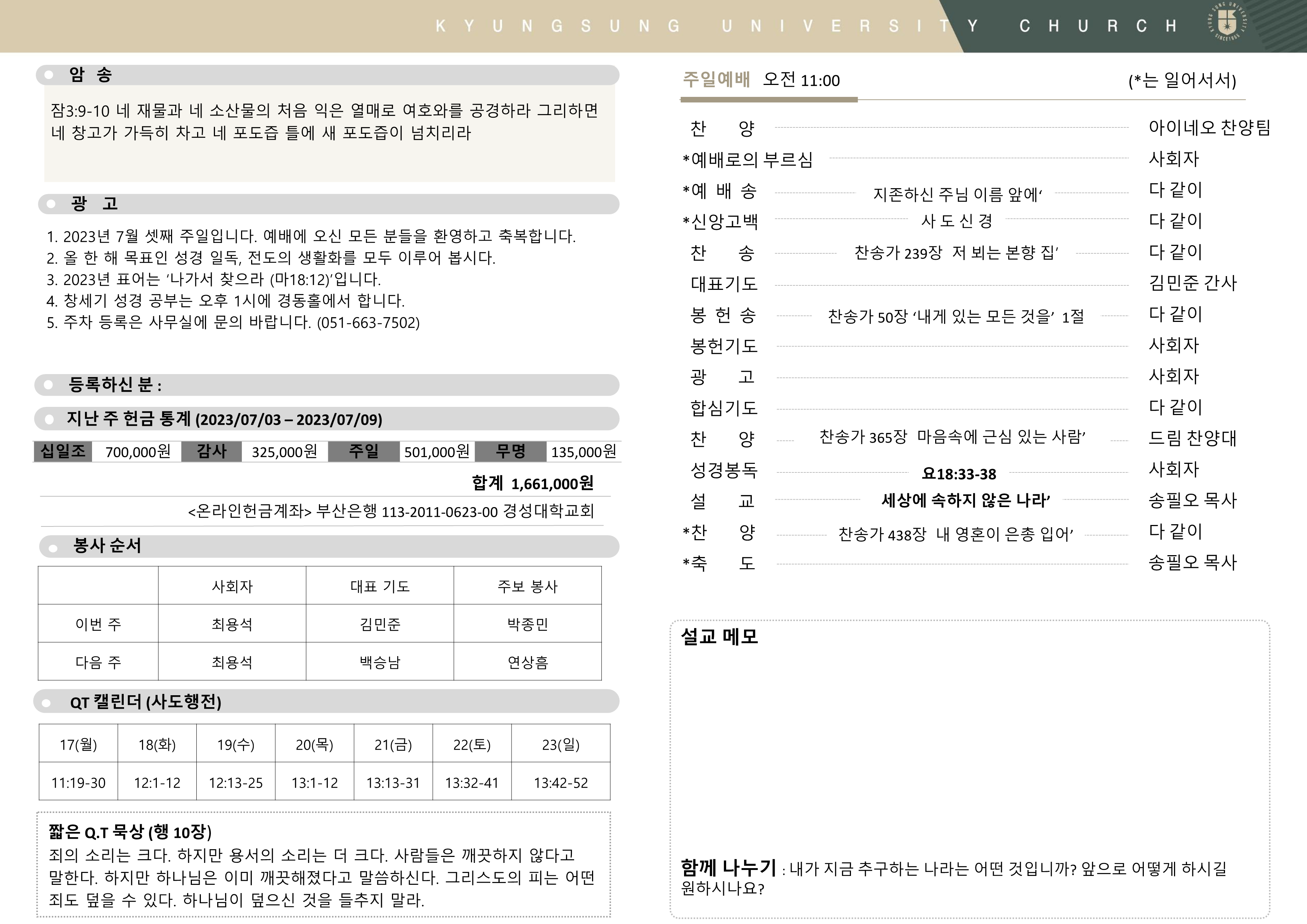Click the 135,000원 amount

tap(583, 452)
